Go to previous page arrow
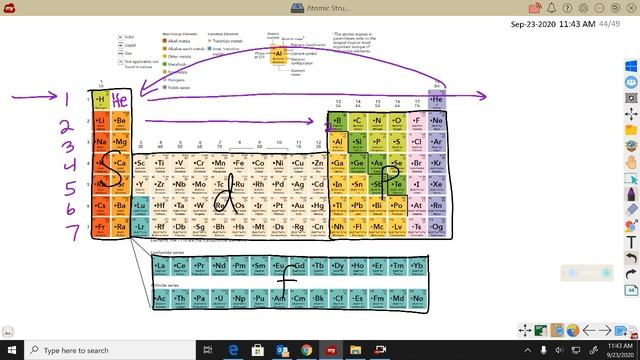The height and width of the screenshot is (360, 640). [589, 330]
